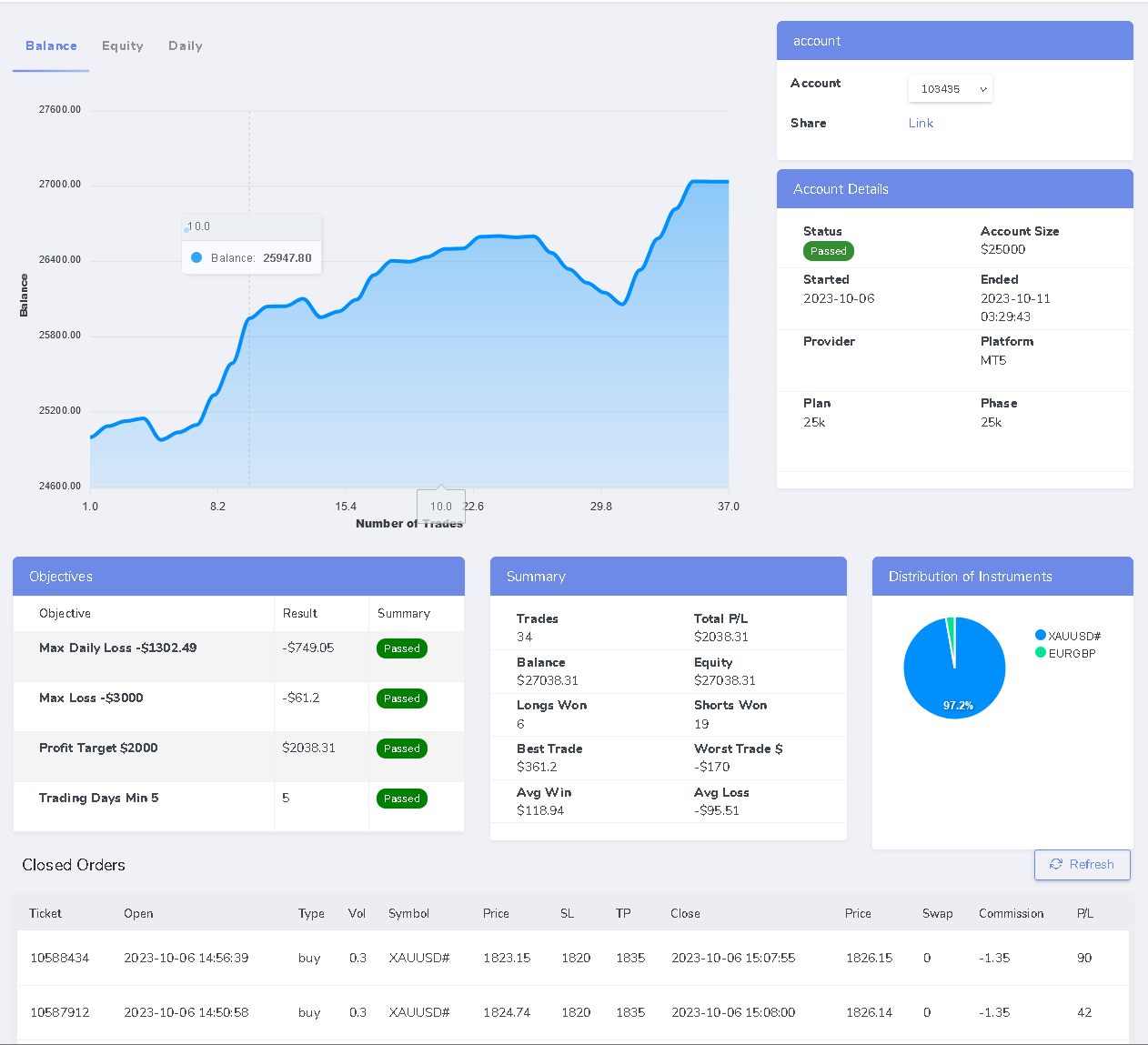Click the Passed badge for Max Daily Loss
Image resolution: width=1148 pixels, height=1045 pixels.
pos(401,648)
